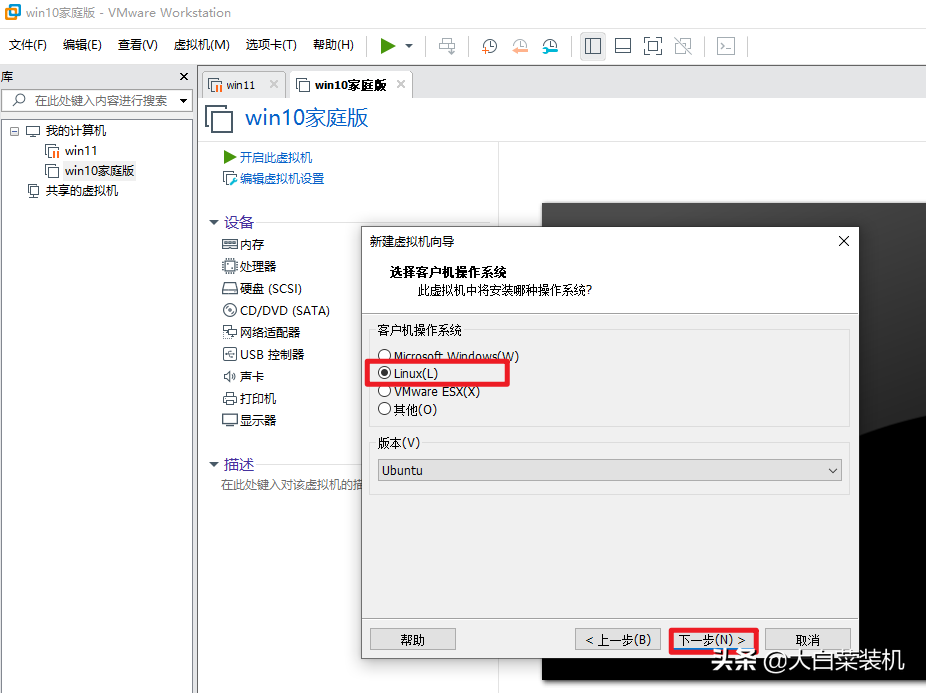Close the 新建虚拟机向导 dialog
This screenshot has width=926, height=693.
click(x=844, y=241)
